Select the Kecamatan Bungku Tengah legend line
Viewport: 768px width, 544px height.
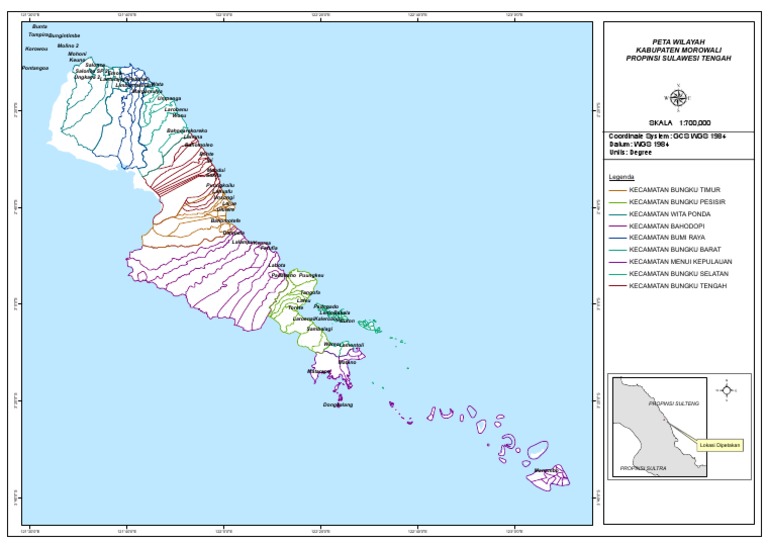point(617,286)
